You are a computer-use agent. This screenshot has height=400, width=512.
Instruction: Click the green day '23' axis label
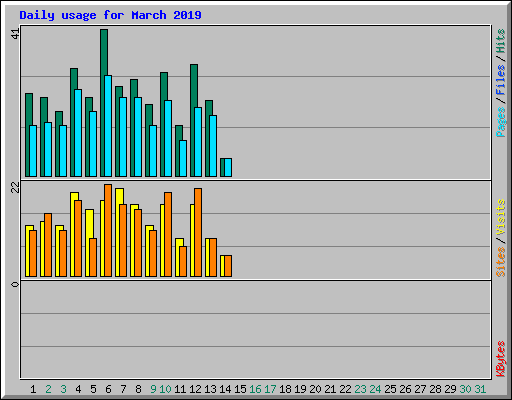coord(360,389)
